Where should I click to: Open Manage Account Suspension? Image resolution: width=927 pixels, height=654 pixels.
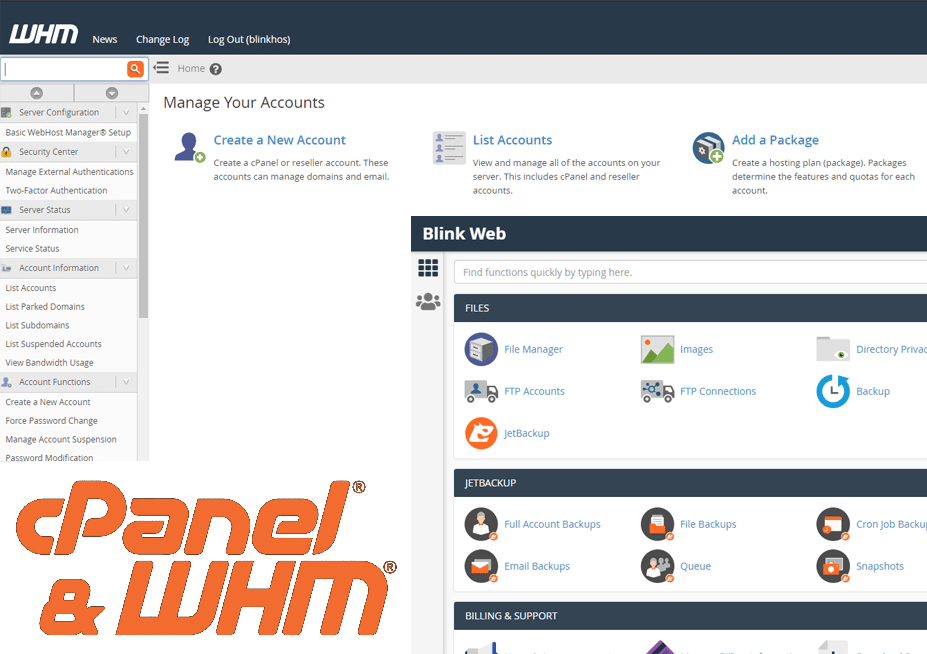(x=61, y=439)
